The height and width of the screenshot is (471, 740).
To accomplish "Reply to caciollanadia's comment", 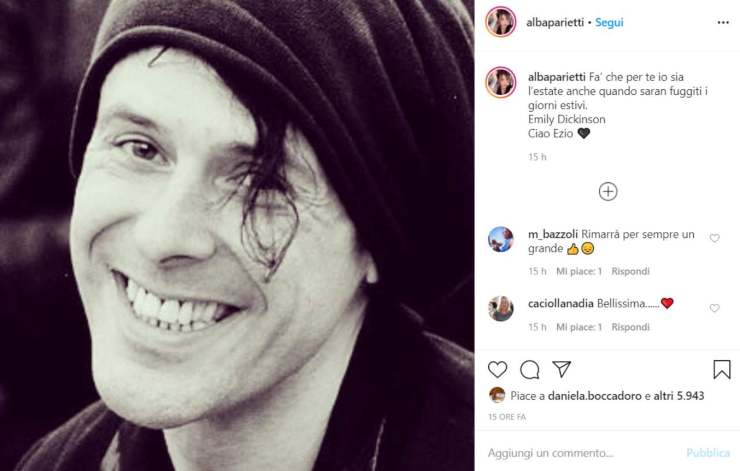I will click(x=630, y=327).
